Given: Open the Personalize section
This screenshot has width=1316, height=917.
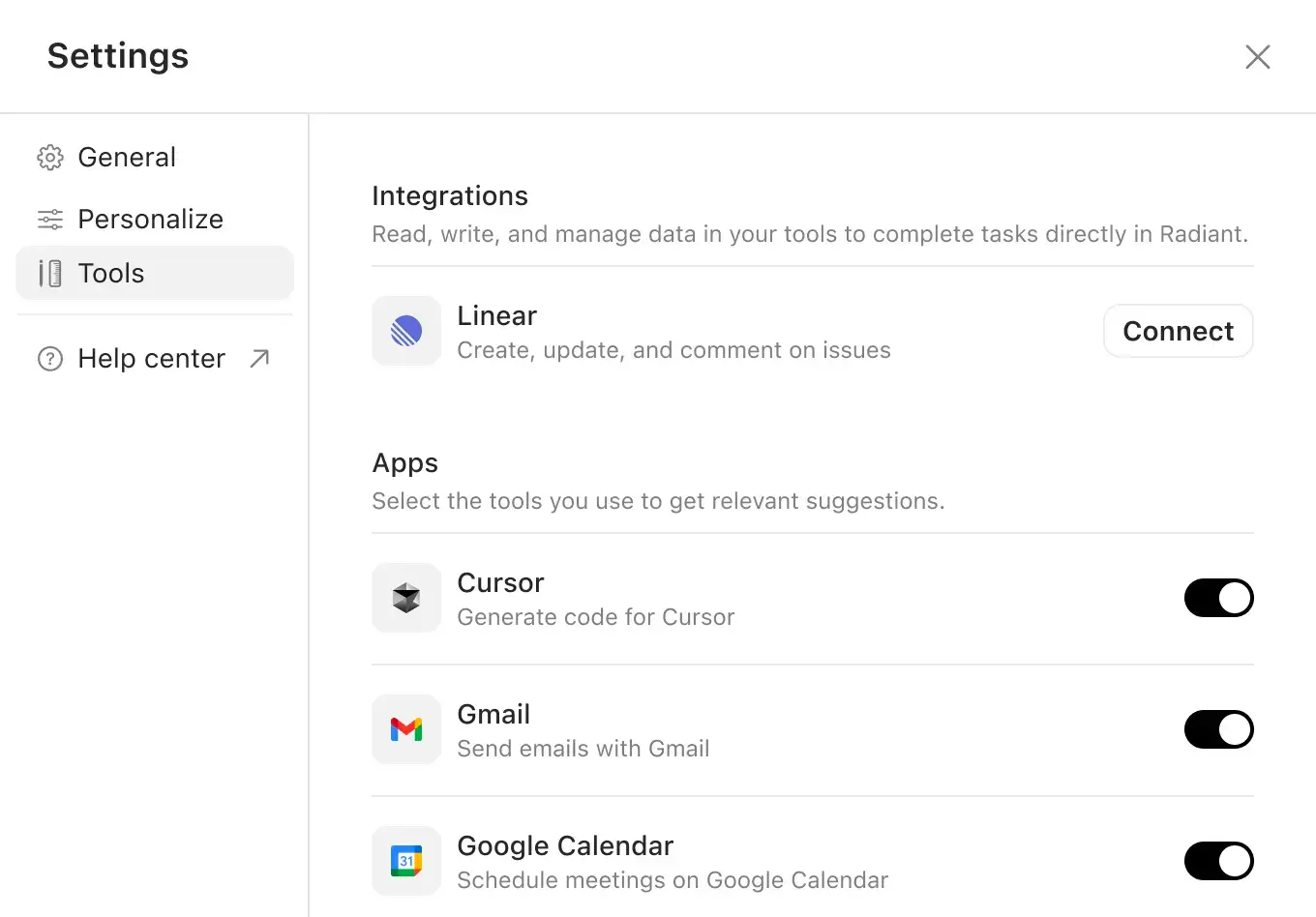Looking at the screenshot, I should click(x=150, y=219).
